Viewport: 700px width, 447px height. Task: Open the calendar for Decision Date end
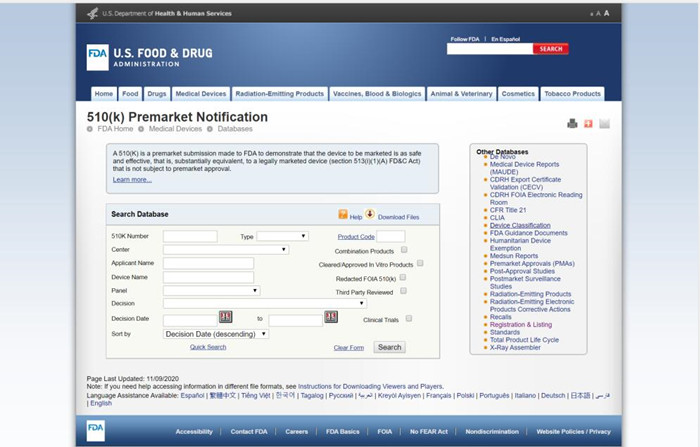331,317
